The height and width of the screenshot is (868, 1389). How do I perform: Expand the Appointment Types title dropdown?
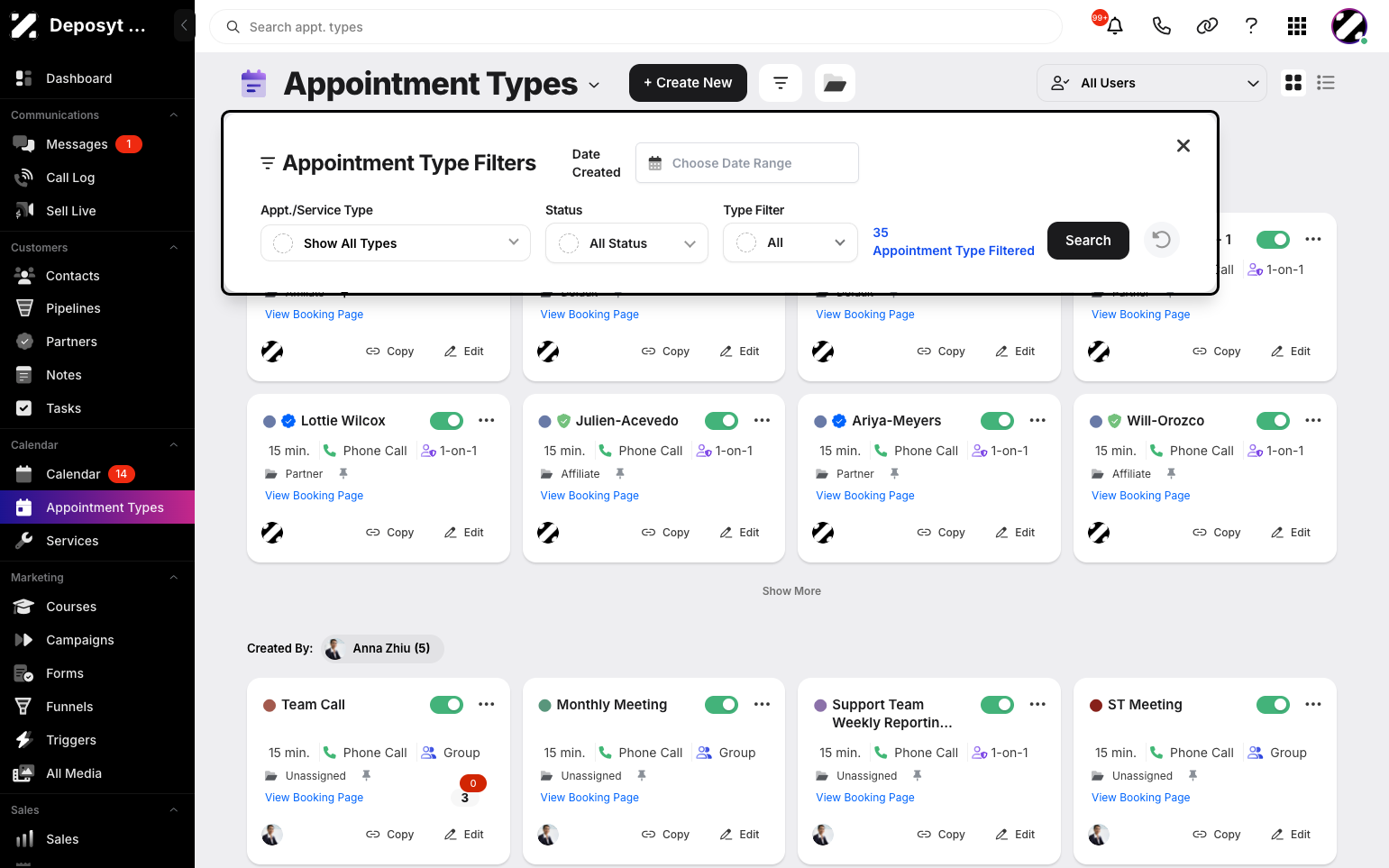tap(594, 85)
